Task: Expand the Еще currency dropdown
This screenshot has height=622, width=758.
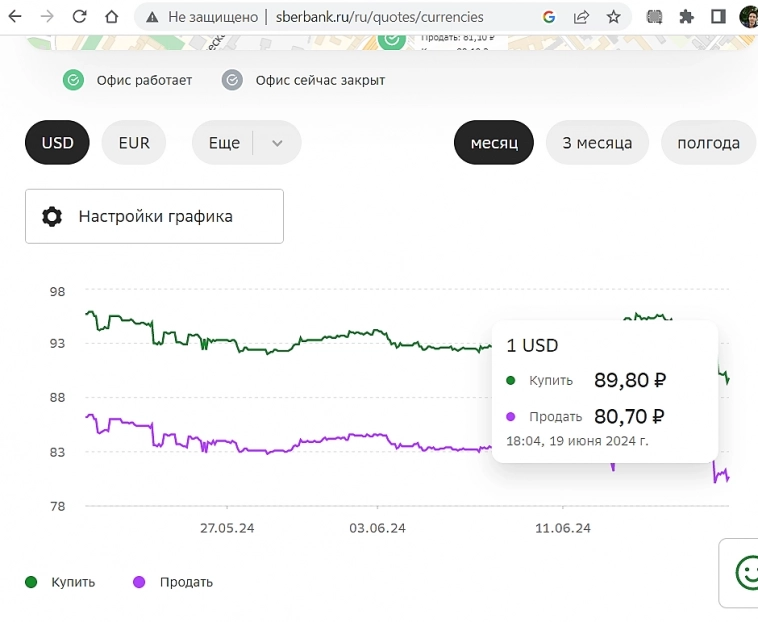Action: click(224, 143)
